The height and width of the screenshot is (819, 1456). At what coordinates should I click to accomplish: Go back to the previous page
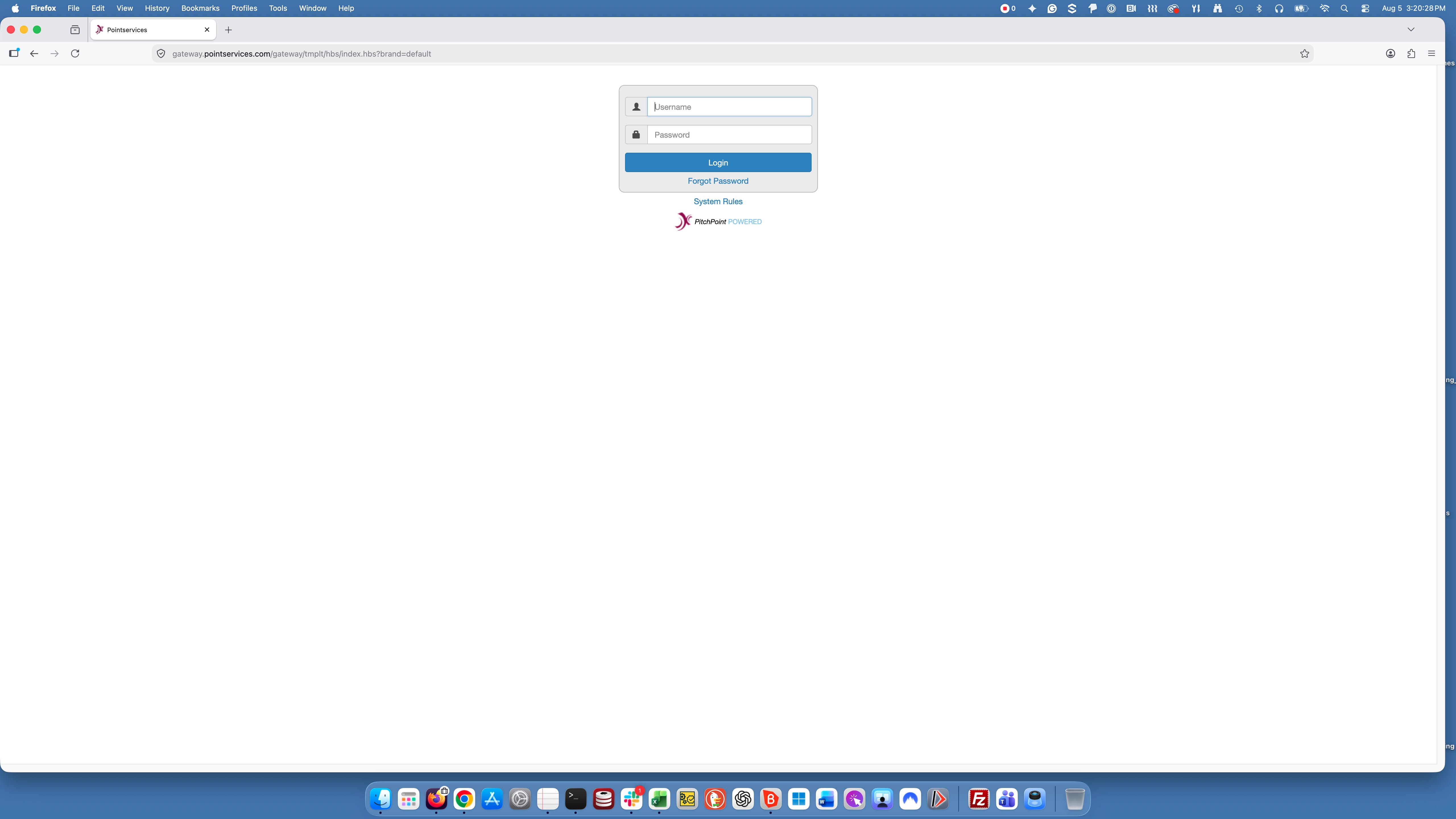(34, 54)
